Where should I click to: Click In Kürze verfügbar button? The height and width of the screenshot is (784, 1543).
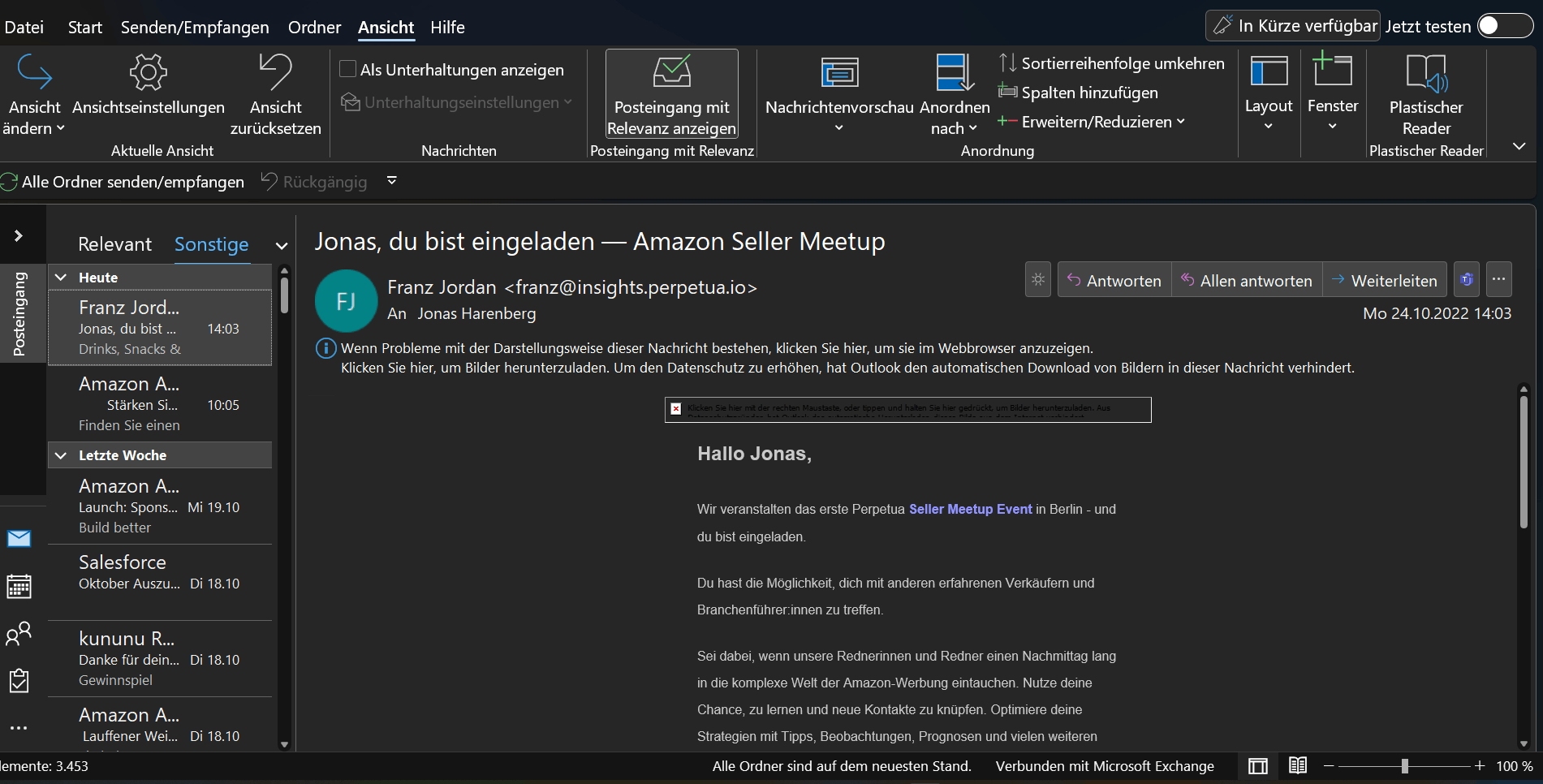(1293, 26)
